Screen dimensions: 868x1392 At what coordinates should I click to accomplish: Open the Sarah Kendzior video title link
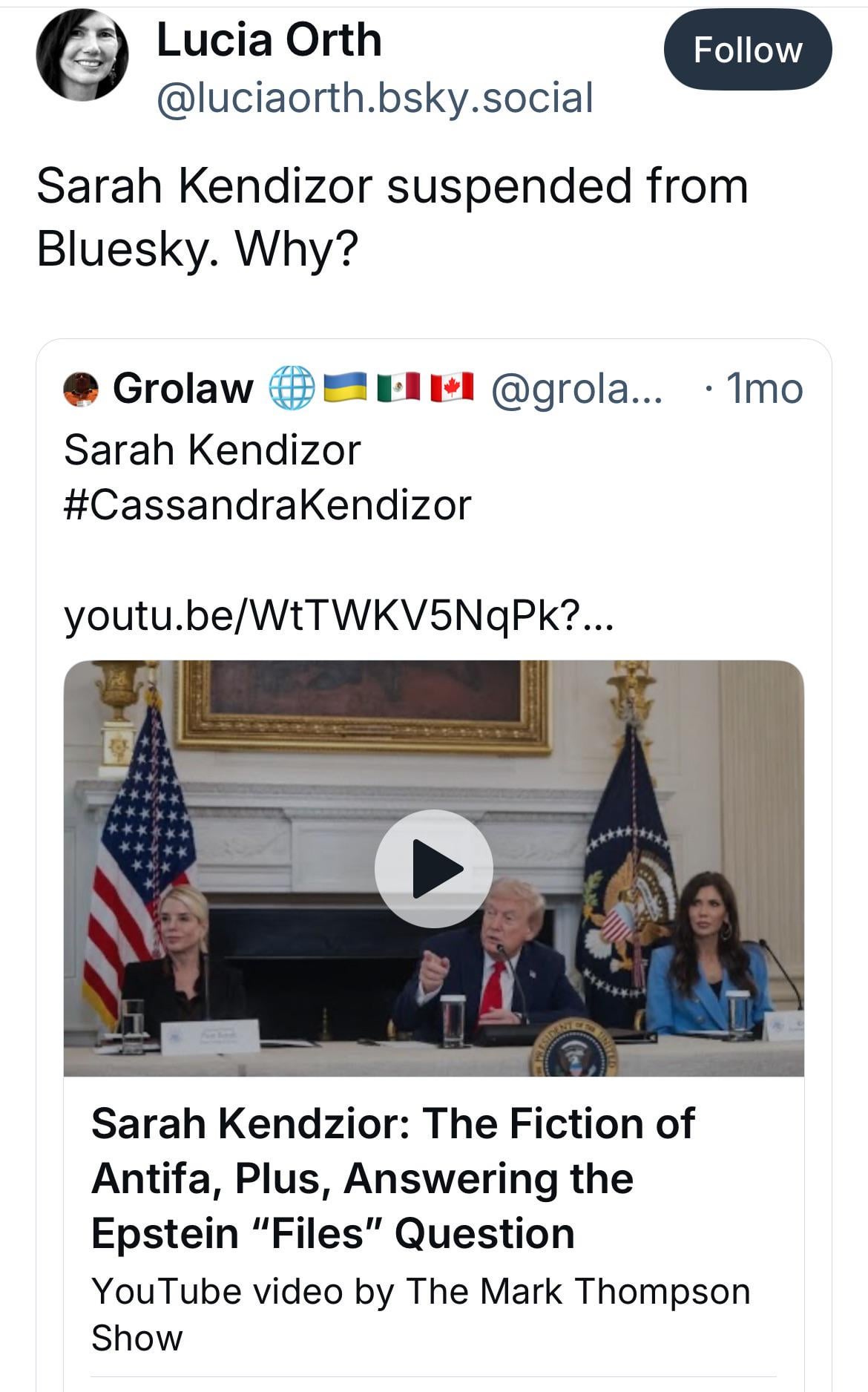(393, 1178)
